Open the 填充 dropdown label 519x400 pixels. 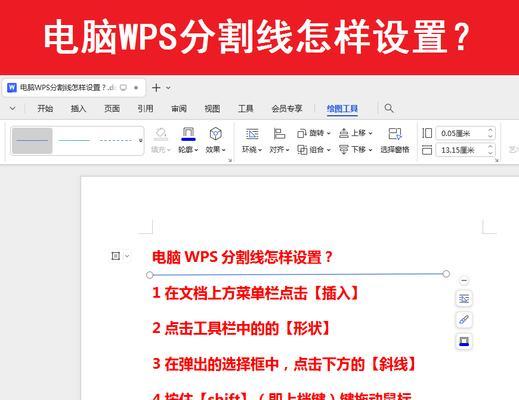[x=161, y=150]
